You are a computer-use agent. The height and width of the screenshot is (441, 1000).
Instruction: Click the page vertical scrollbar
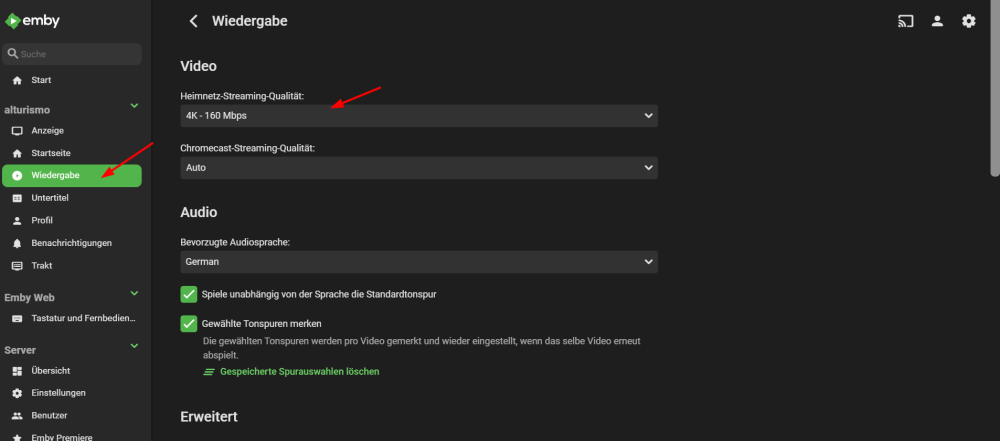(995, 89)
